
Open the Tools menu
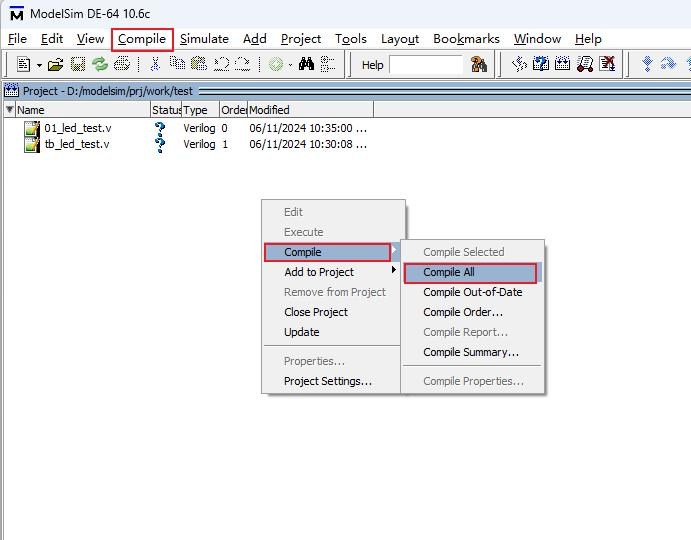351,39
